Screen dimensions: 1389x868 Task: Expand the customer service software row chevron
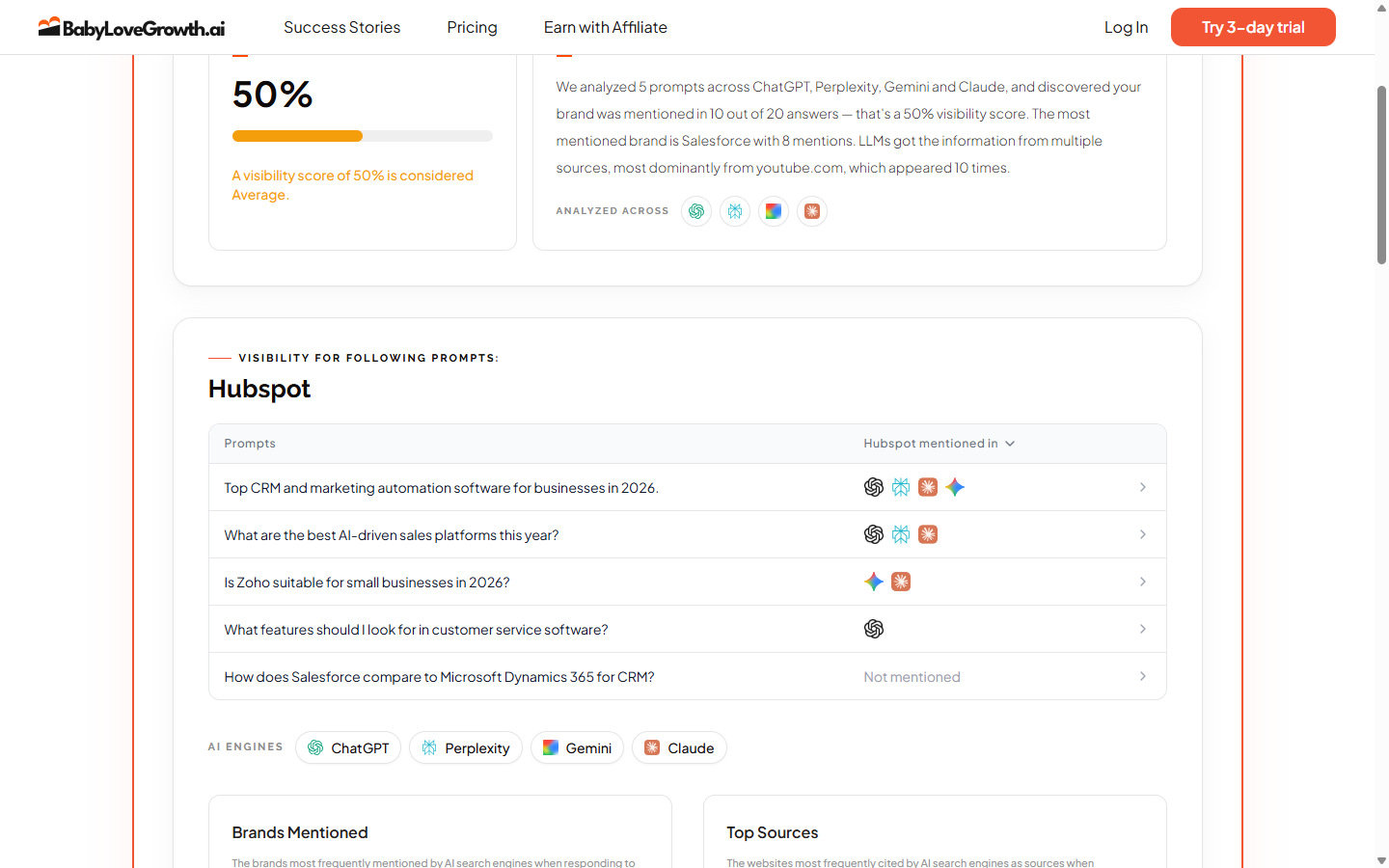(x=1143, y=629)
